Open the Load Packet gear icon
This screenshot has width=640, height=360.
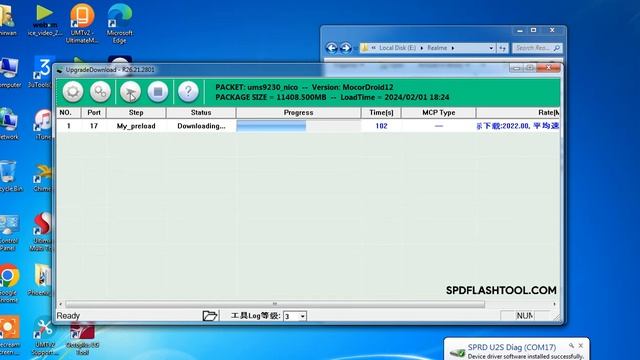[x=73, y=91]
